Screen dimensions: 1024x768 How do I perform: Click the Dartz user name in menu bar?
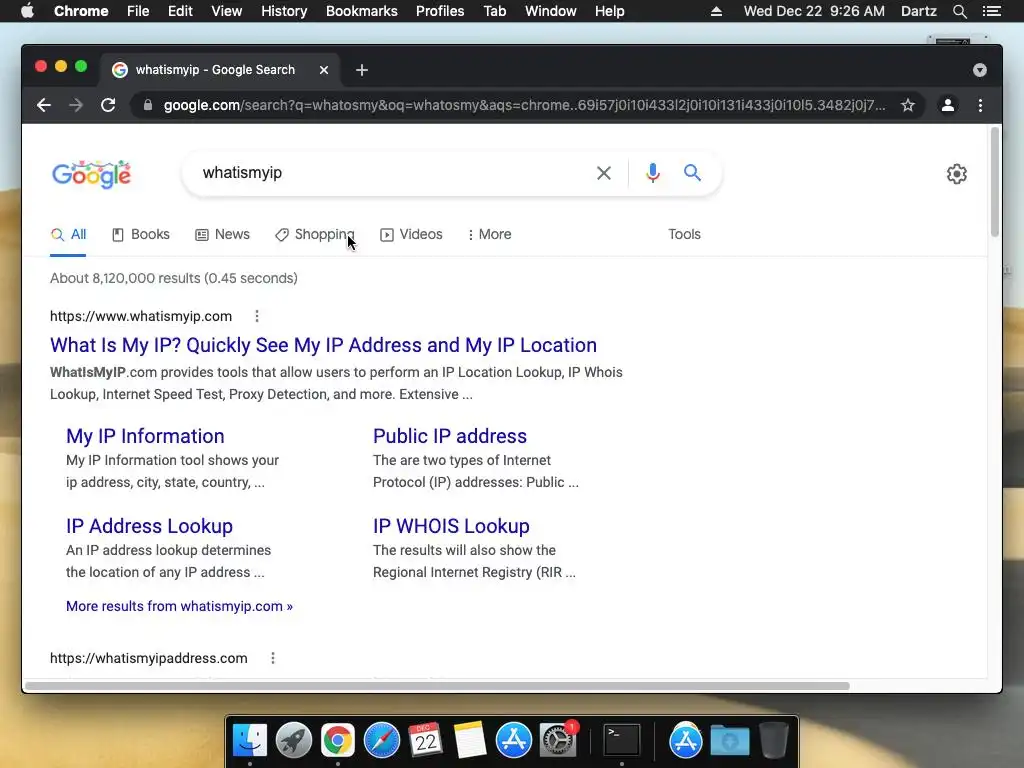pyautogui.click(x=918, y=11)
